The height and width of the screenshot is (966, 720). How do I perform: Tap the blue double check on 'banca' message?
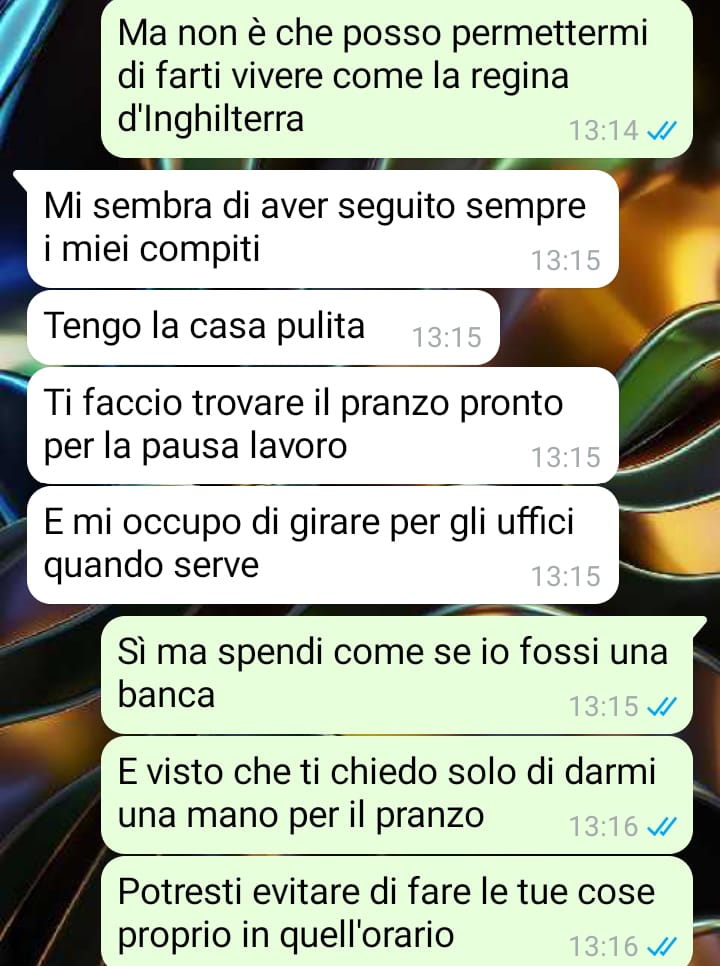pos(662,706)
